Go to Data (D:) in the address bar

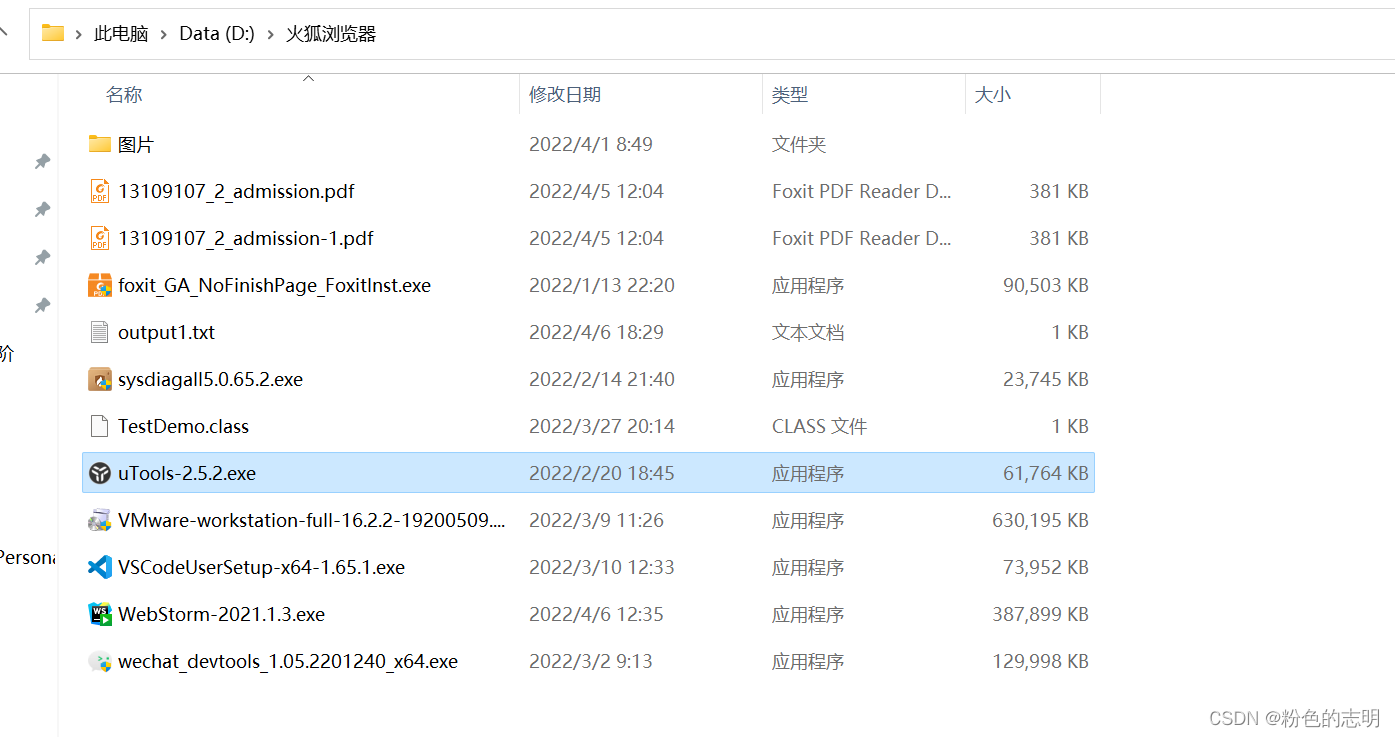pyautogui.click(x=217, y=33)
